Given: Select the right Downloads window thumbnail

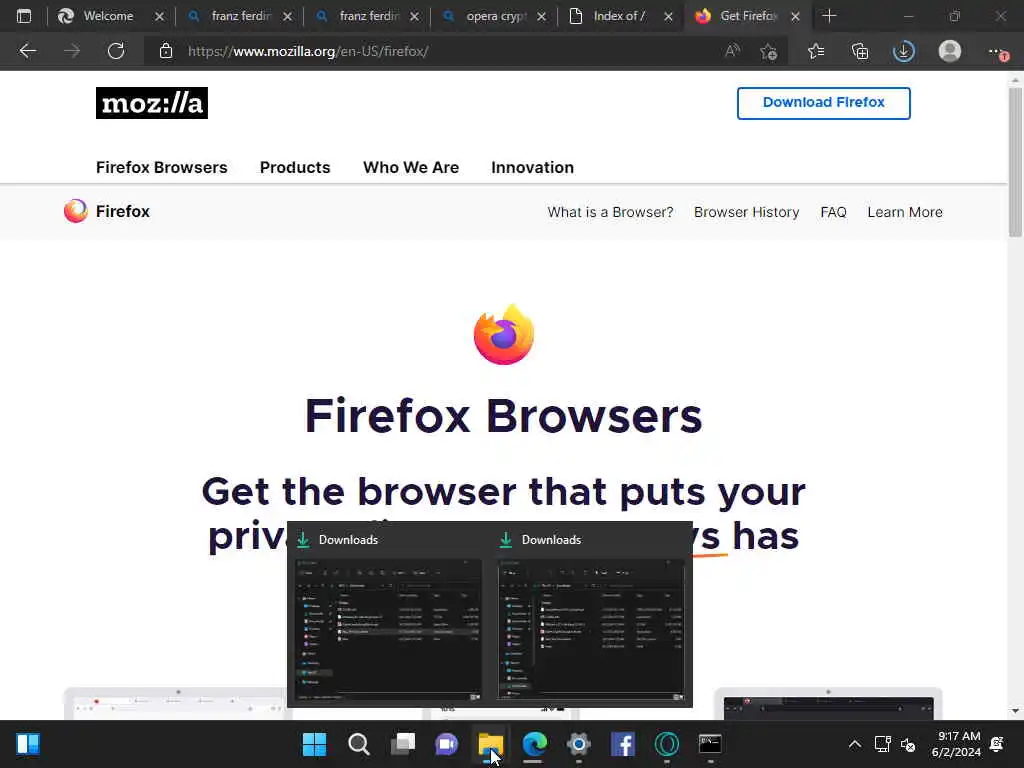Looking at the screenshot, I should coord(591,630).
